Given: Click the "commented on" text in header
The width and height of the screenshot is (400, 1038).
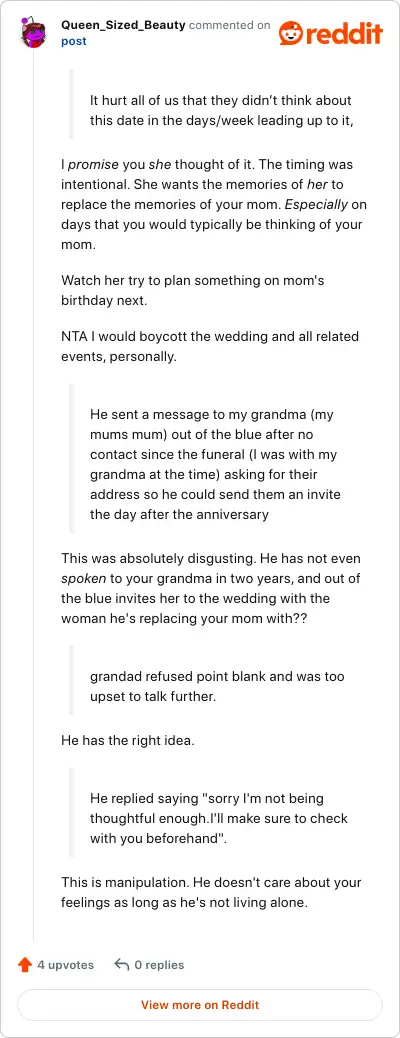Looking at the screenshot, I should coord(229,25).
